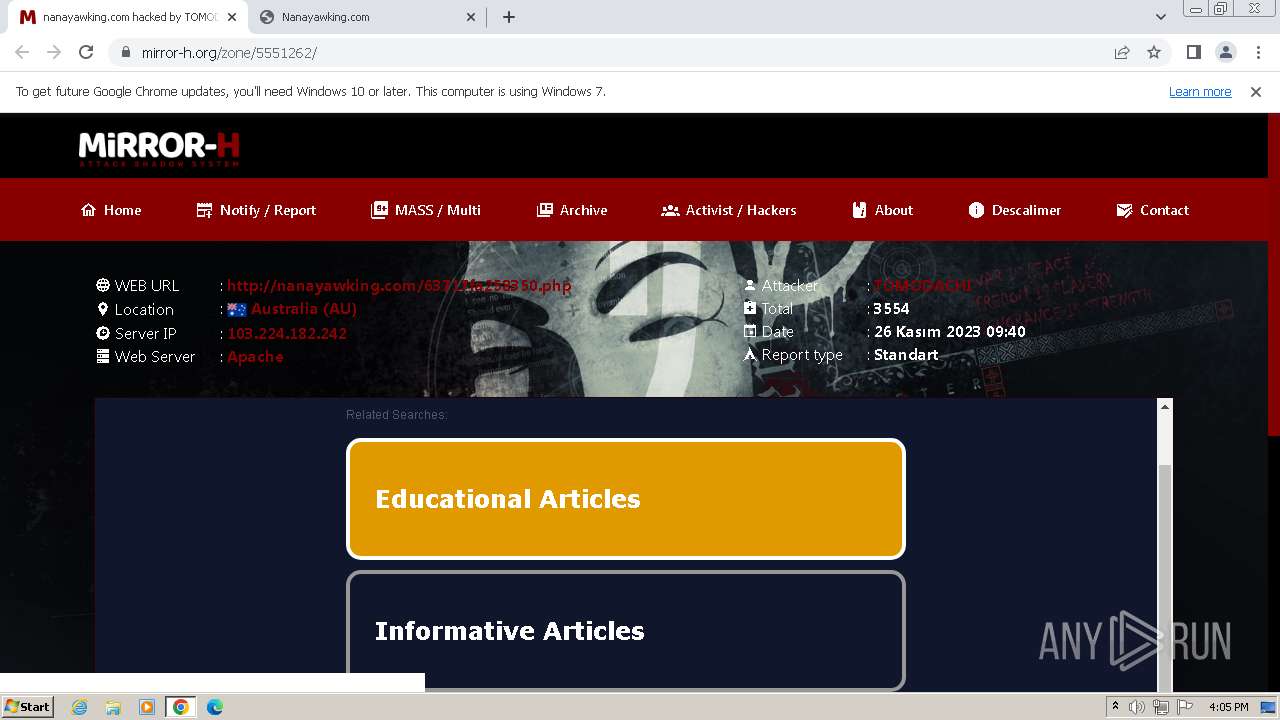
Task: Click the Descalimer info icon
Action: [x=976, y=210]
